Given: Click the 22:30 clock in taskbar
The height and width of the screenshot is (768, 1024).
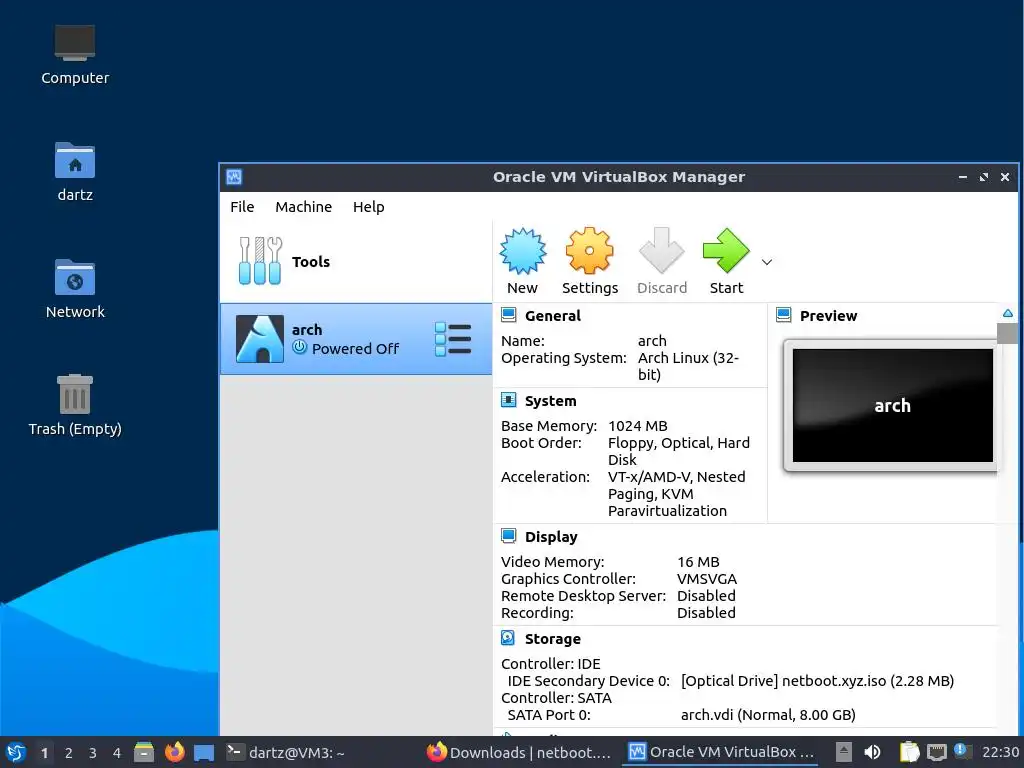Looking at the screenshot, I should pos(1000,752).
